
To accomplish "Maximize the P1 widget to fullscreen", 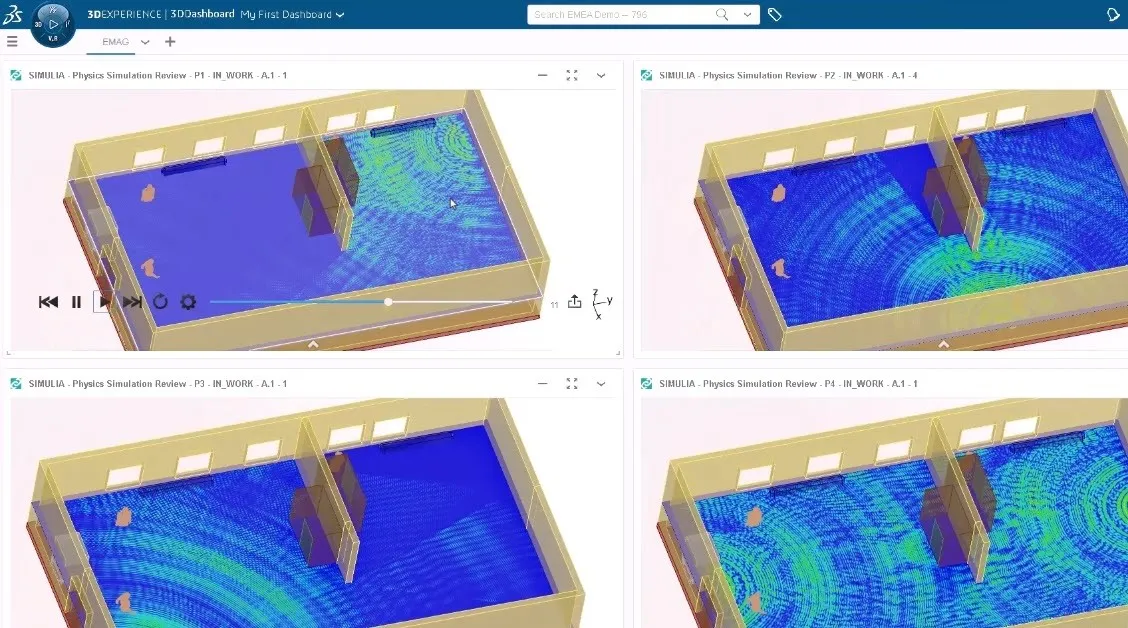I will (572, 75).
